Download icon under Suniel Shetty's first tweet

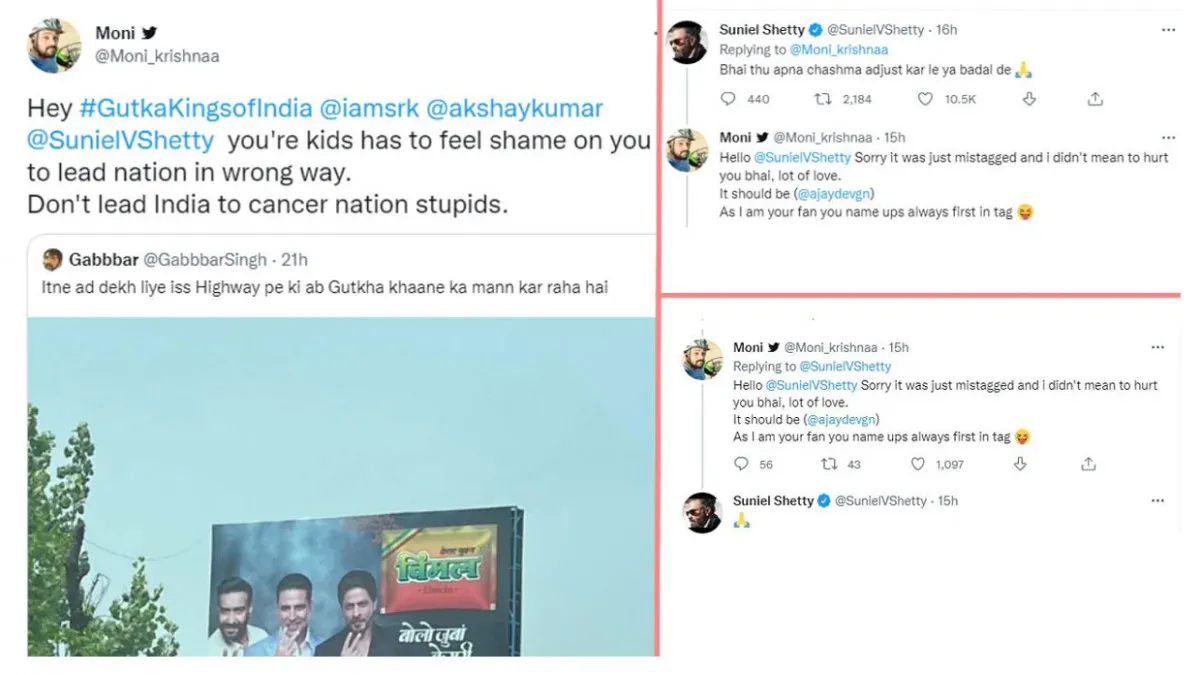[1030, 99]
